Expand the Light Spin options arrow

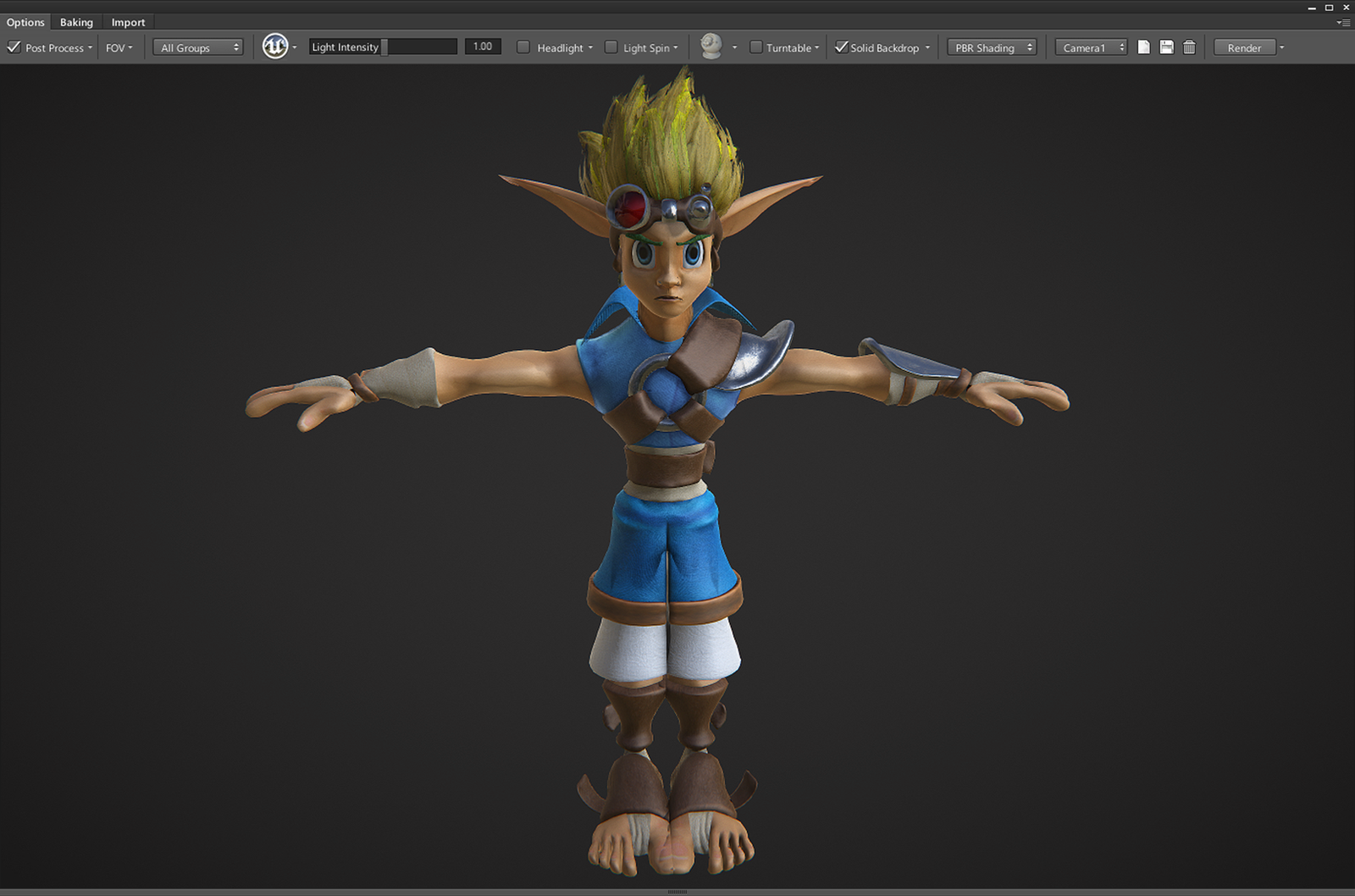676,47
